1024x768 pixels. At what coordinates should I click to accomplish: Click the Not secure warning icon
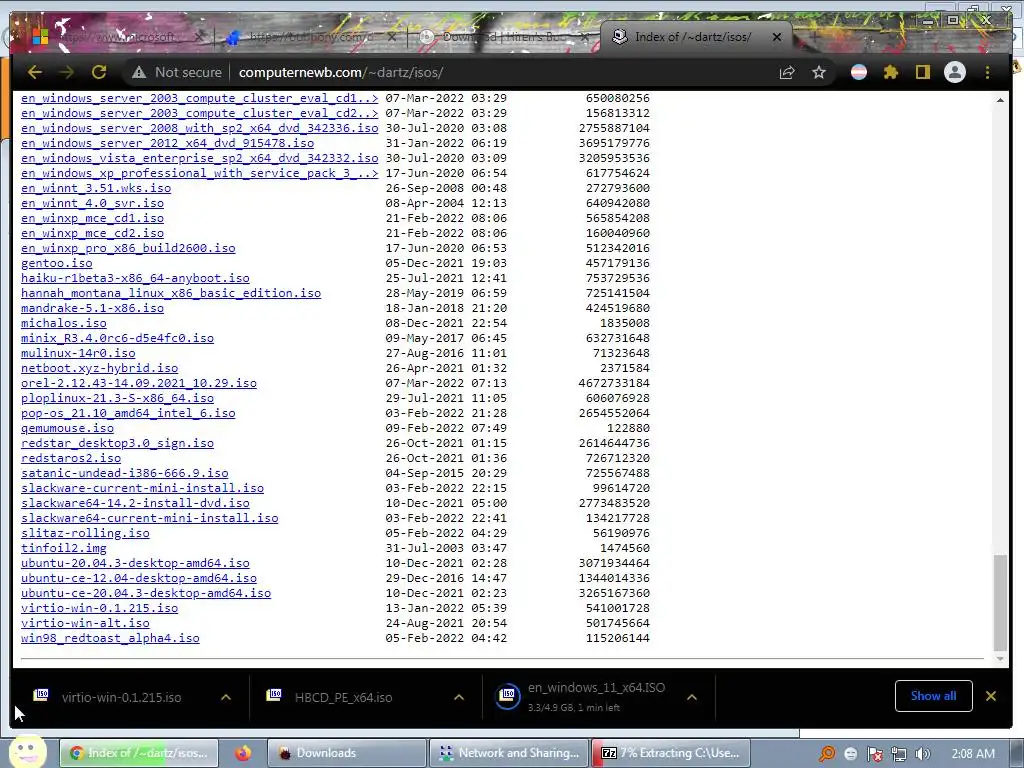[138, 72]
